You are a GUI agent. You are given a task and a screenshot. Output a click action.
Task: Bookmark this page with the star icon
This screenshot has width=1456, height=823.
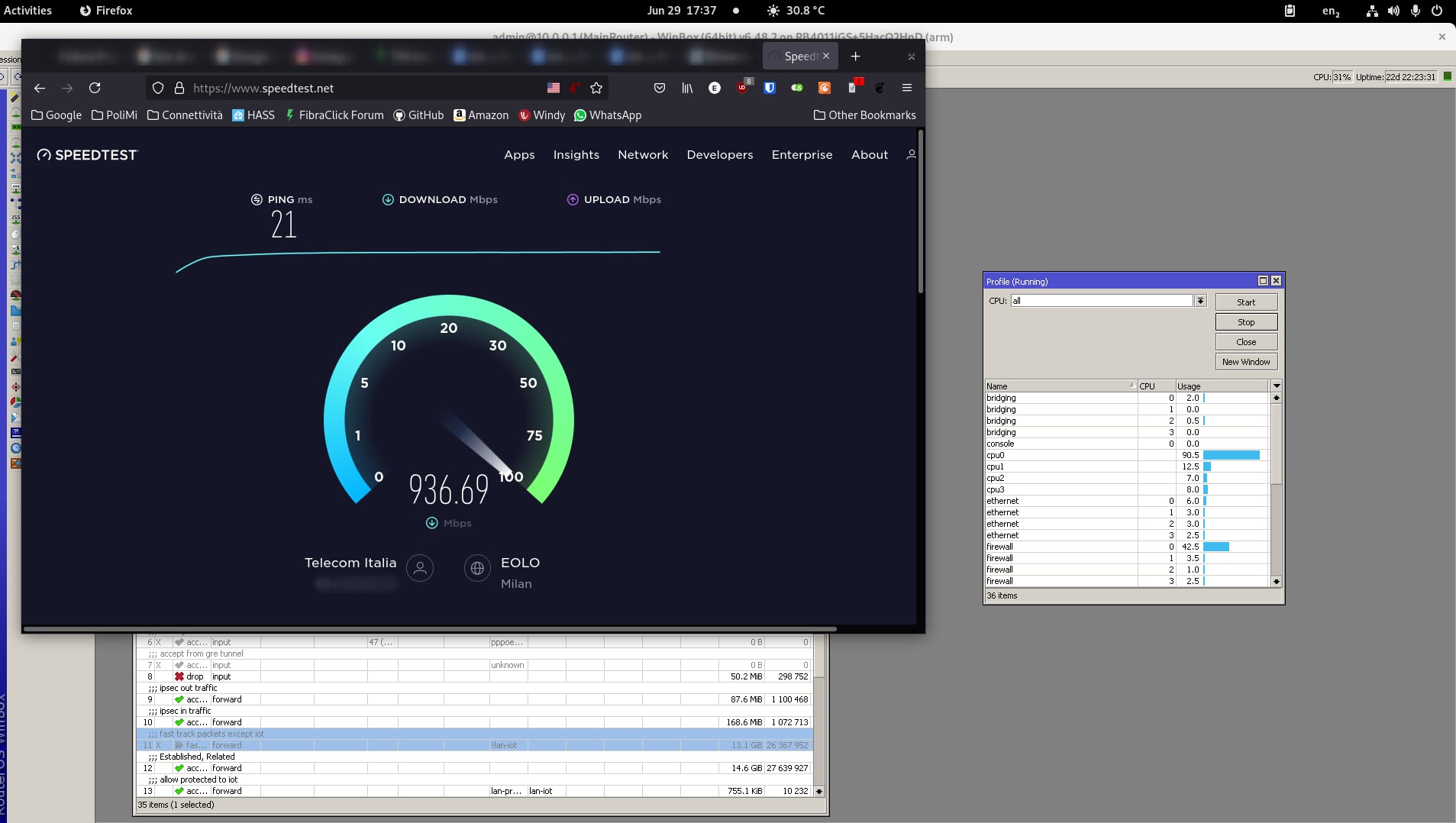pyautogui.click(x=596, y=88)
